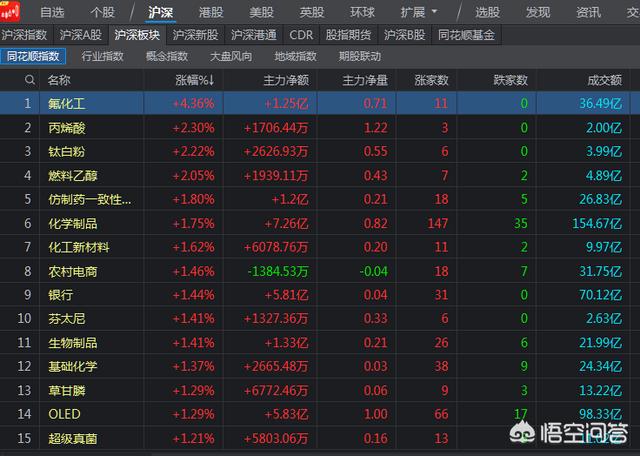Select the 期股联动 filter
The image size is (640, 456).
click(360, 56)
